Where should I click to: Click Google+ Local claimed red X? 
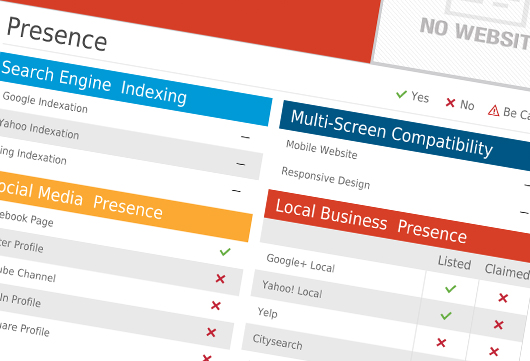tap(503, 298)
